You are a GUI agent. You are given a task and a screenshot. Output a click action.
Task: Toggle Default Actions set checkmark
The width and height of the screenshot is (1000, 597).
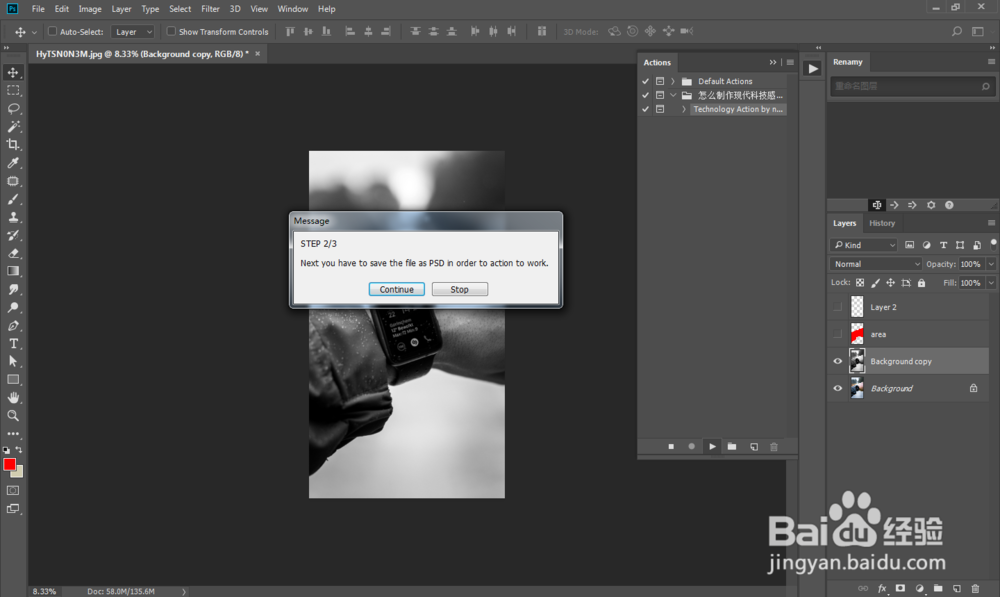click(645, 81)
